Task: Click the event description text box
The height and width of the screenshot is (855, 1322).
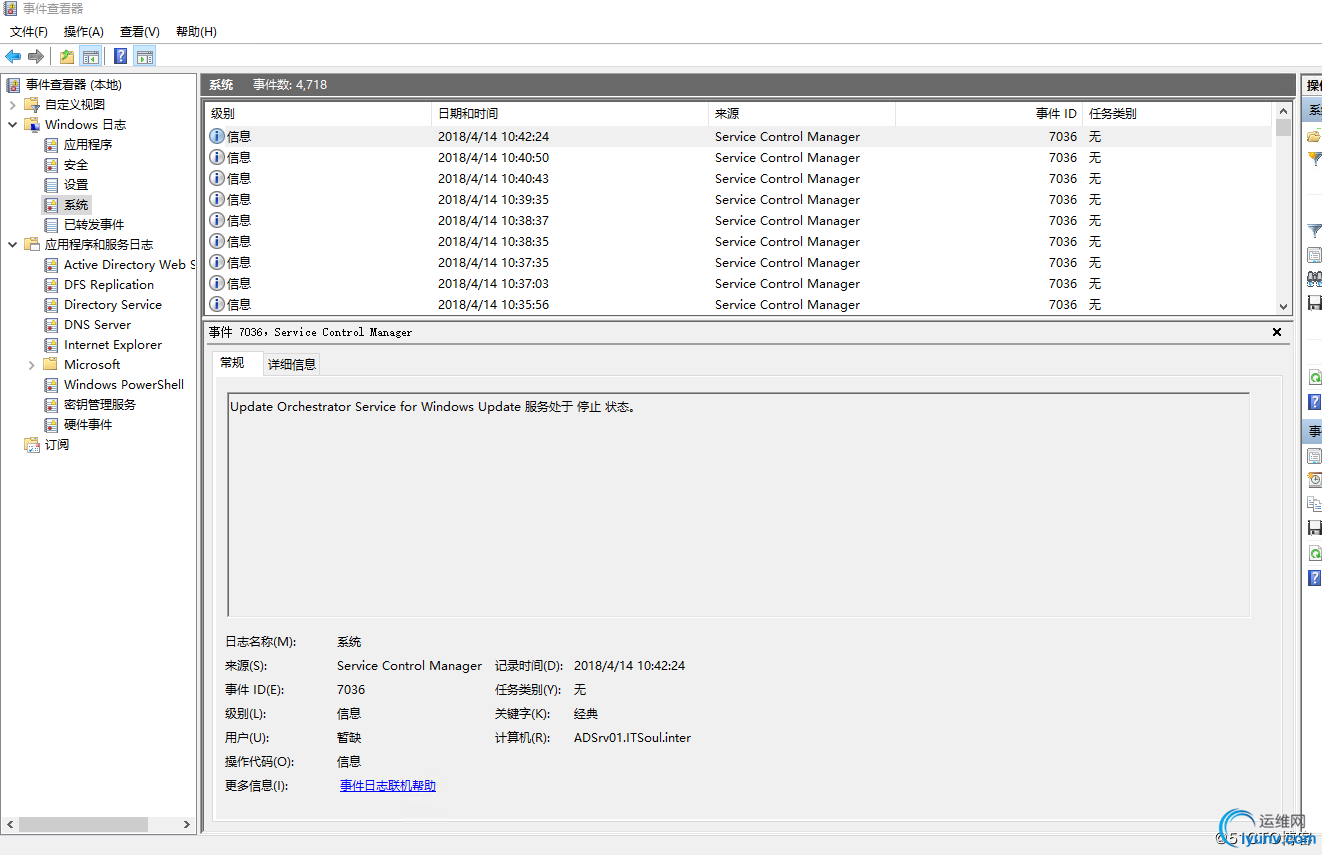Action: click(739, 505)
